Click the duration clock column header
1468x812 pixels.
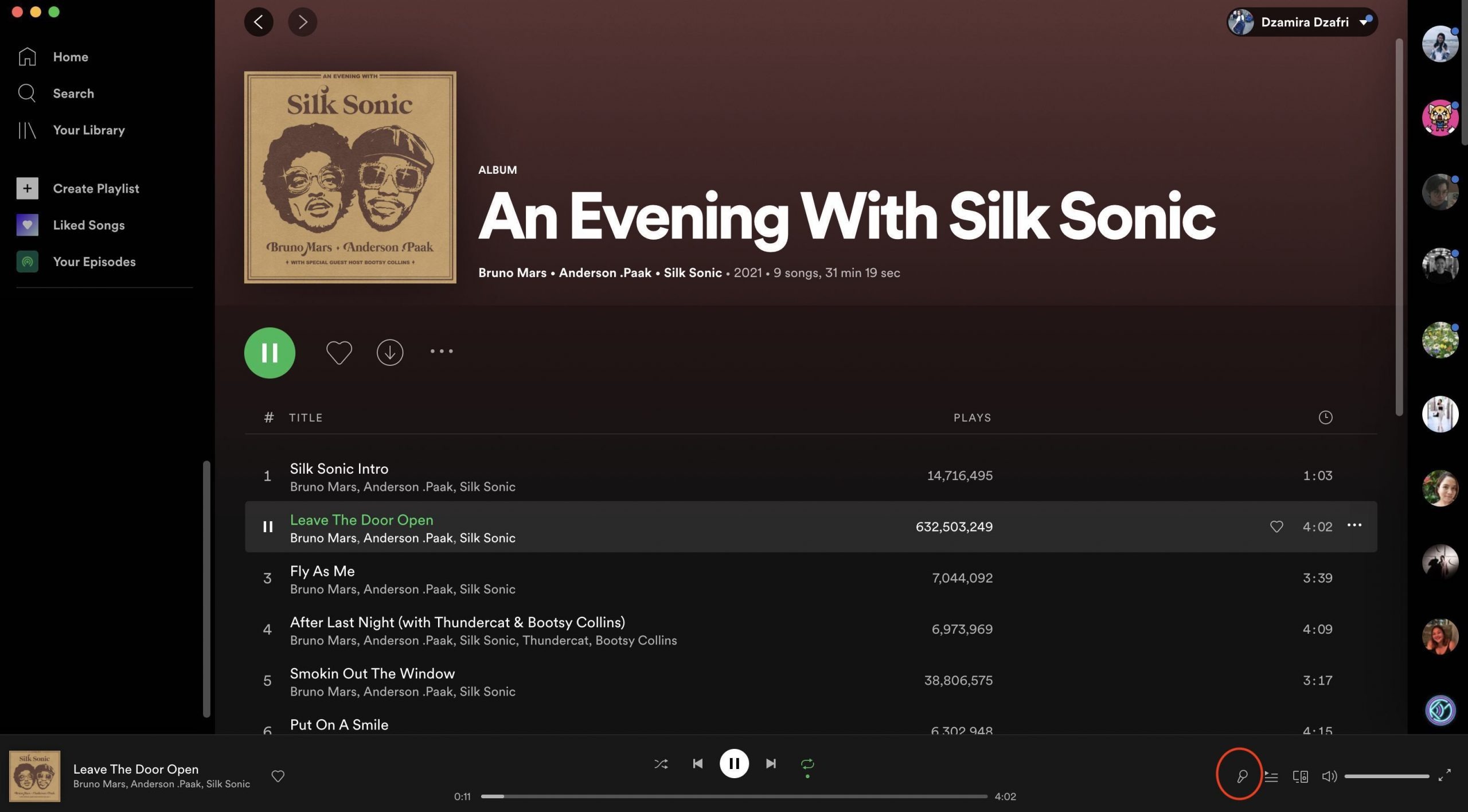tap(1325, 417)
